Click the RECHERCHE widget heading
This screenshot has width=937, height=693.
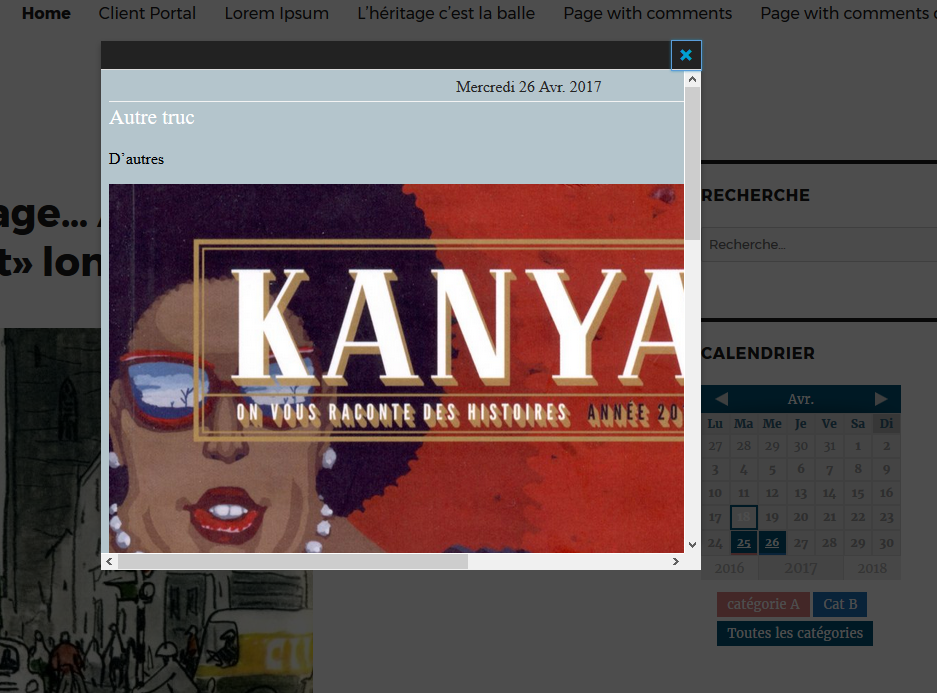755,195
